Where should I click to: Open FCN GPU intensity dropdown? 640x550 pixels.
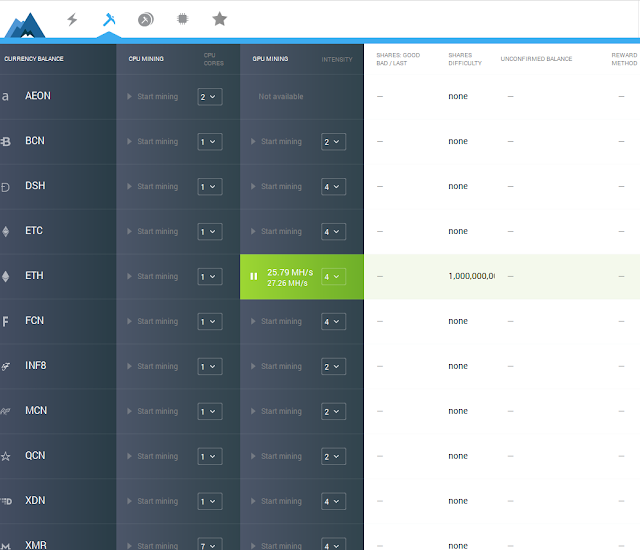[333, 321]
